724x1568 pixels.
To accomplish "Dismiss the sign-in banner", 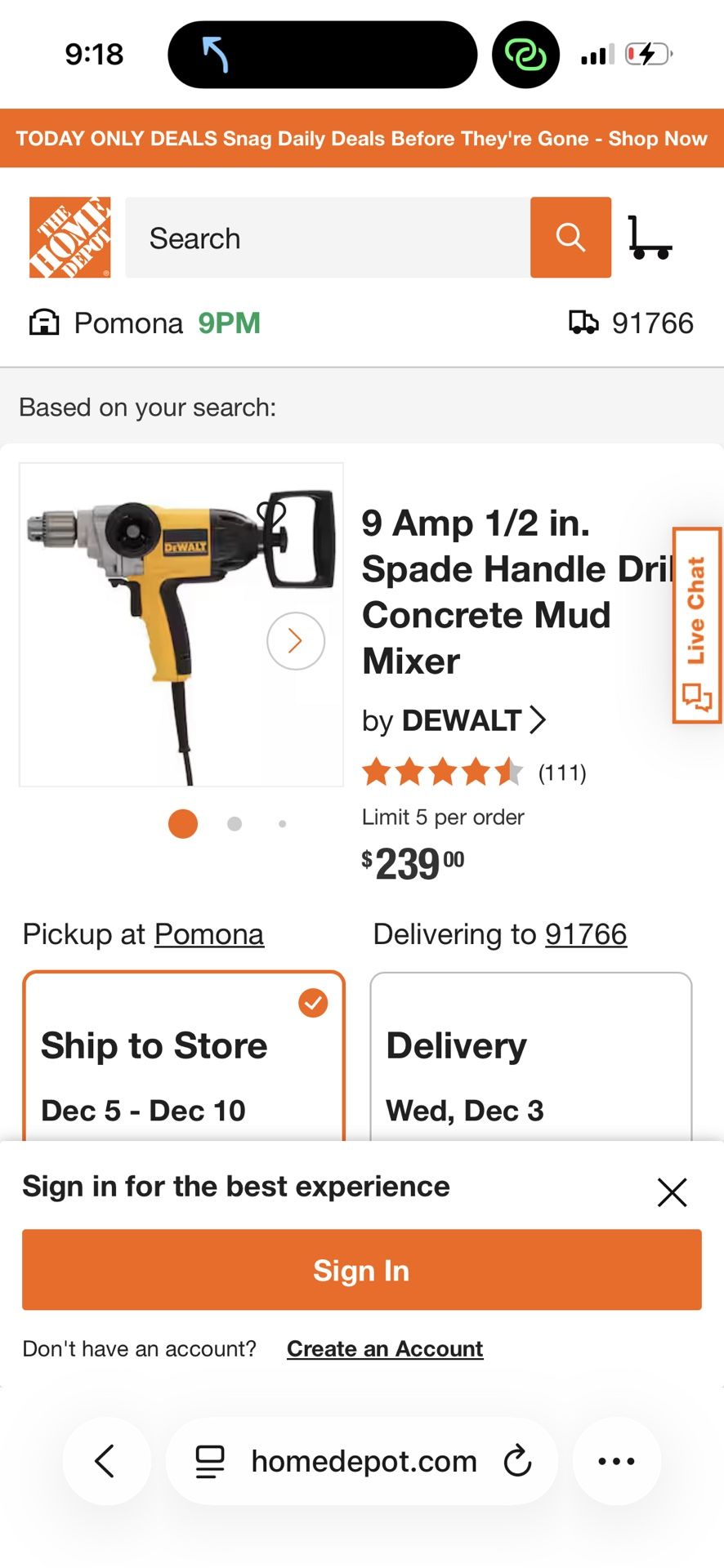I will click(672, 1192).
